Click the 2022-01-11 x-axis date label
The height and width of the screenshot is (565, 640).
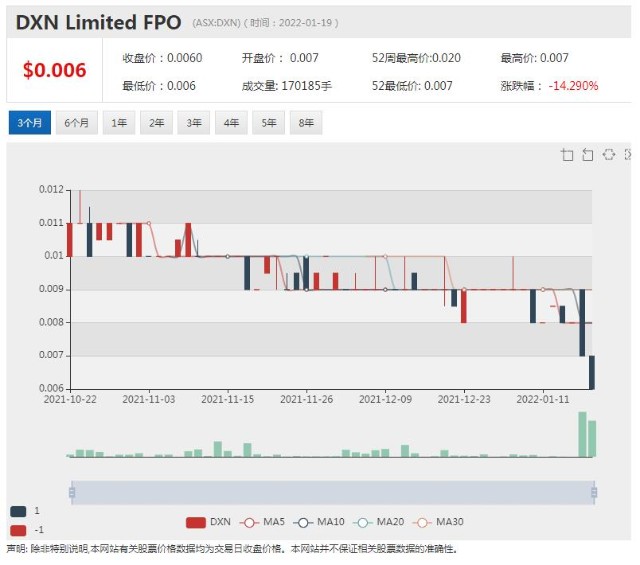(x=543, y=399)
